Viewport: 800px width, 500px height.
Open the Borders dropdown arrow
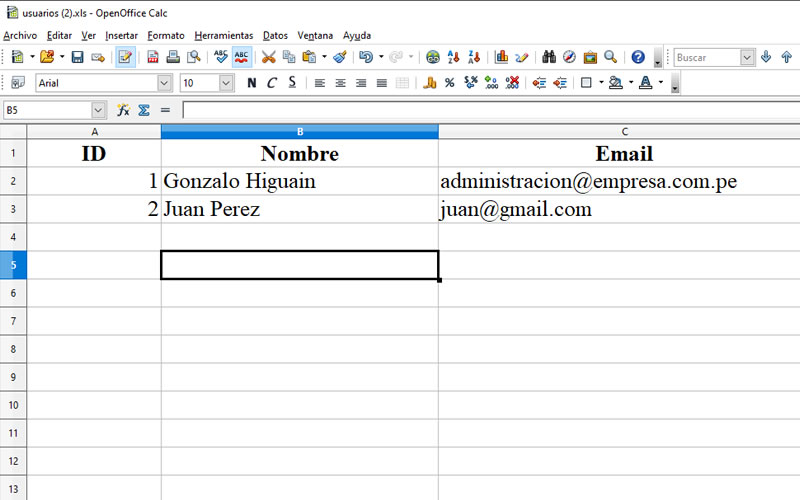click(601, 83)
